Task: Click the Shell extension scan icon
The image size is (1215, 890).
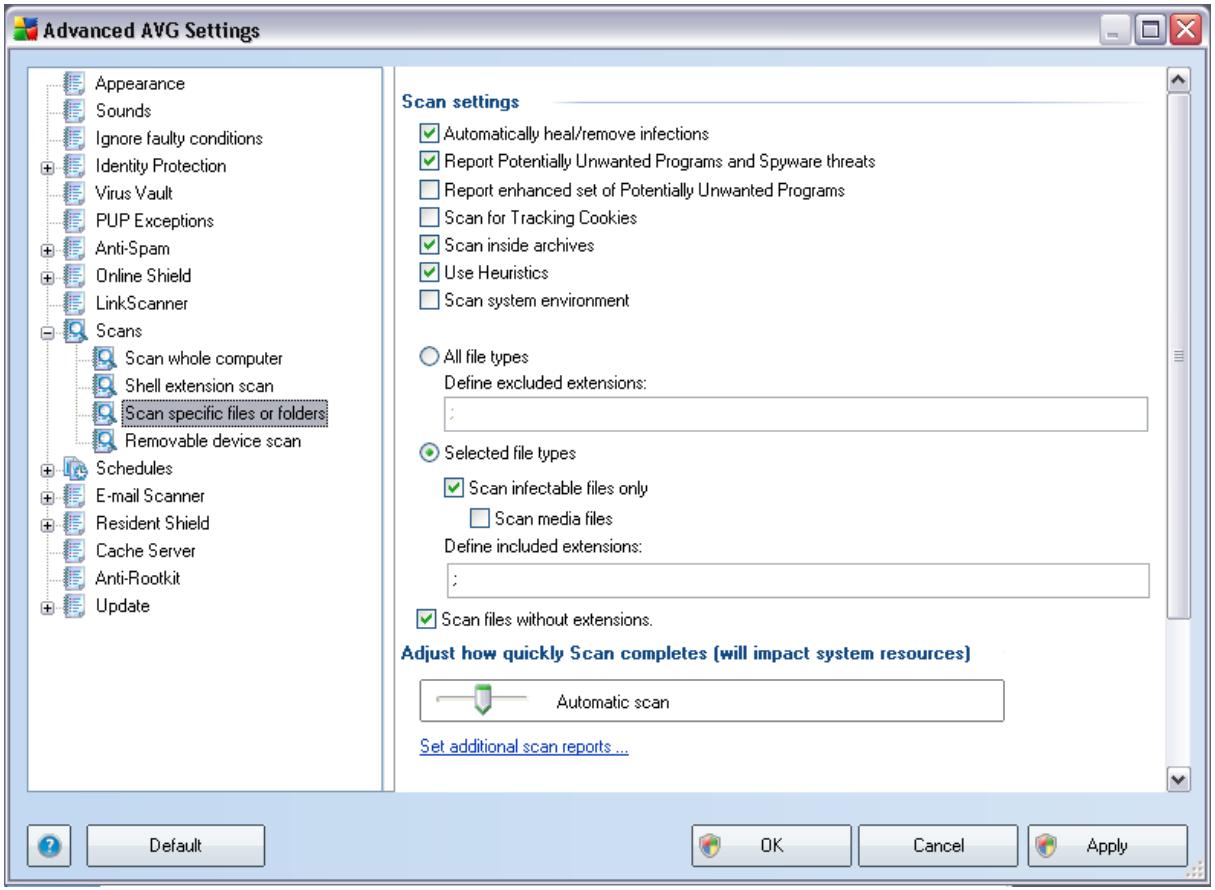Action: click(x=105, y=384)
